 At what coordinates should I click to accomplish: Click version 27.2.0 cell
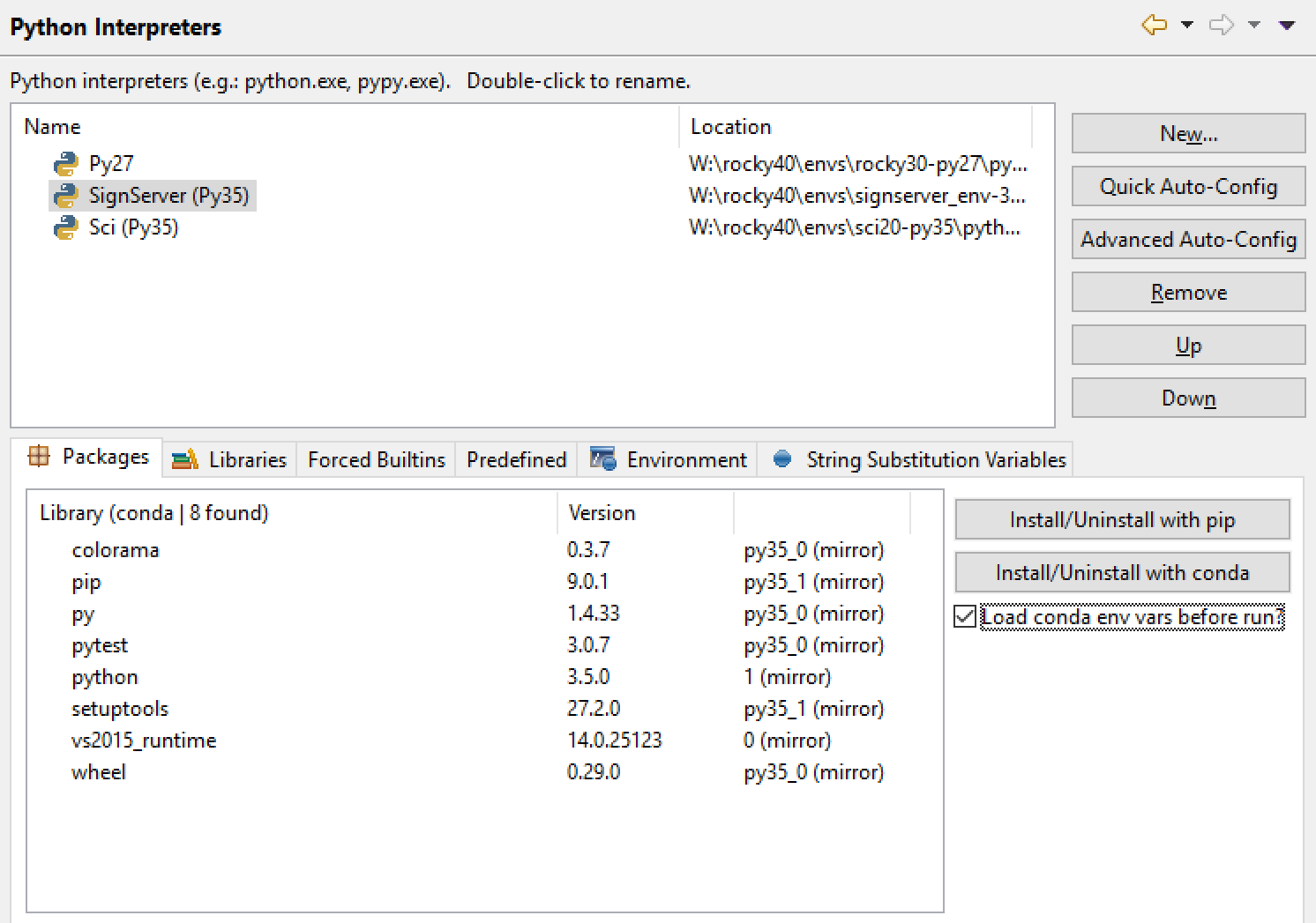594,709
